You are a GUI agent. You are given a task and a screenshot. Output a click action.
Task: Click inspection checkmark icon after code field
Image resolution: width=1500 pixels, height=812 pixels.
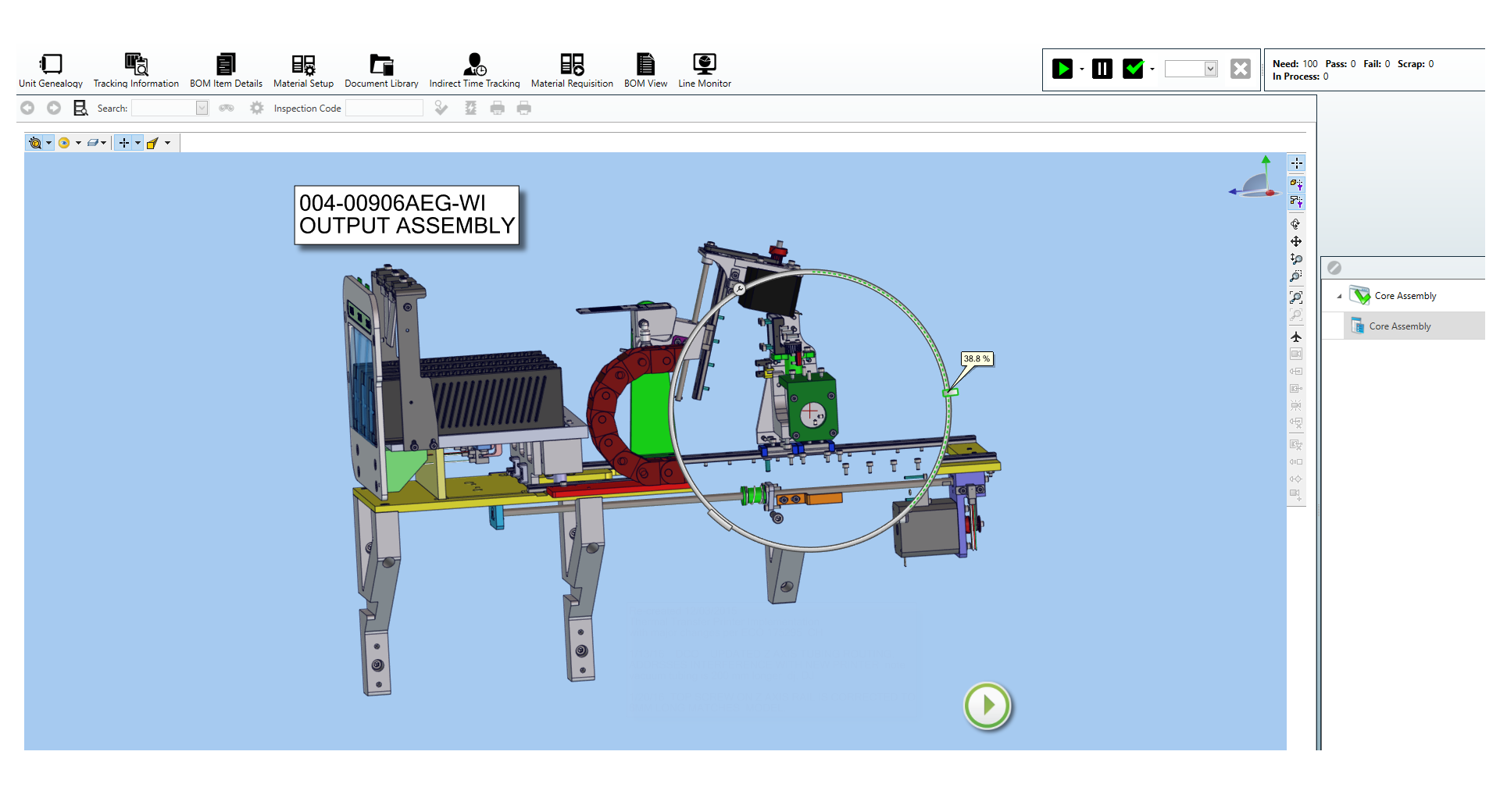click(441, 108)
